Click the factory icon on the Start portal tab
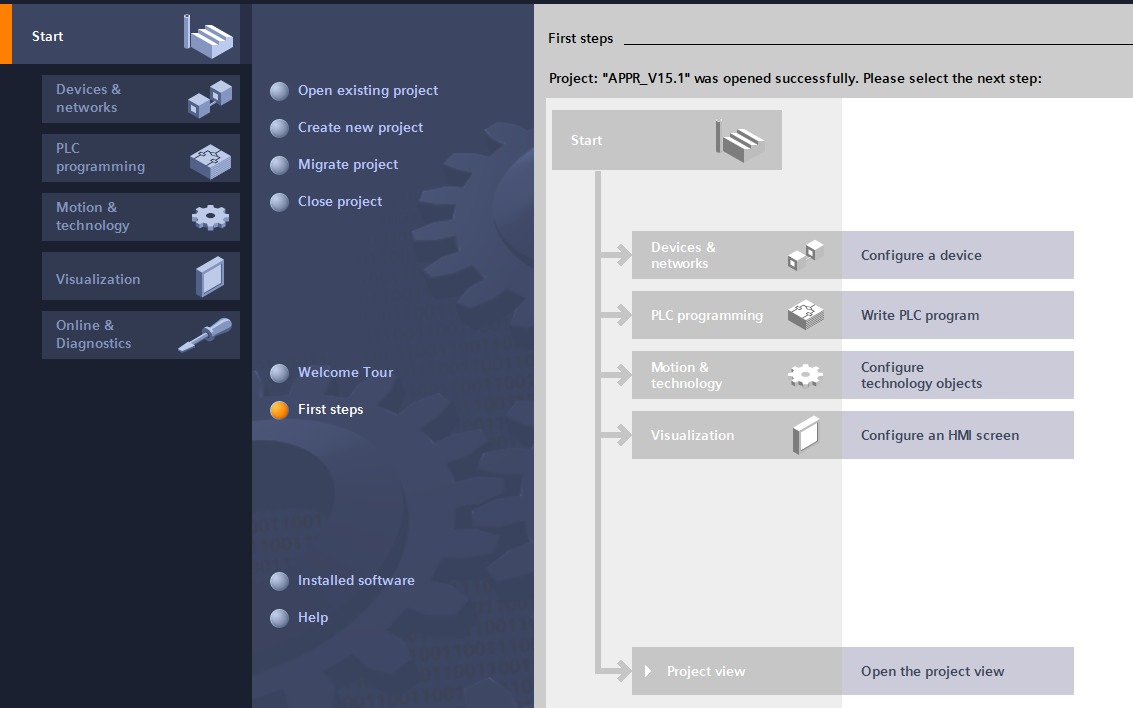The height and width of the screenshot is (708, 1133). pos(209,34)
